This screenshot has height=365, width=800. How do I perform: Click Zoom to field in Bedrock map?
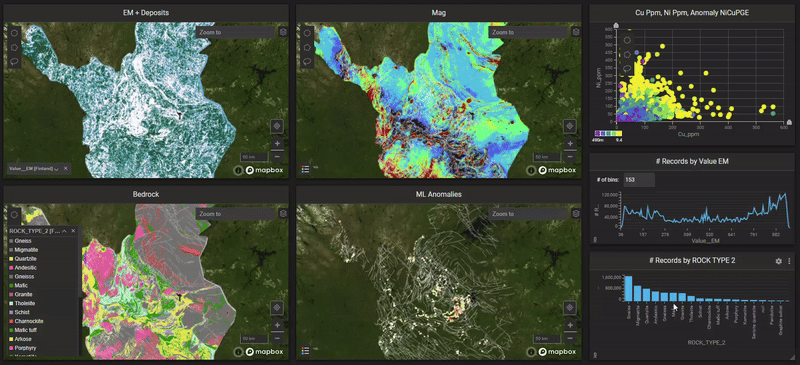[x=236, y=214]
